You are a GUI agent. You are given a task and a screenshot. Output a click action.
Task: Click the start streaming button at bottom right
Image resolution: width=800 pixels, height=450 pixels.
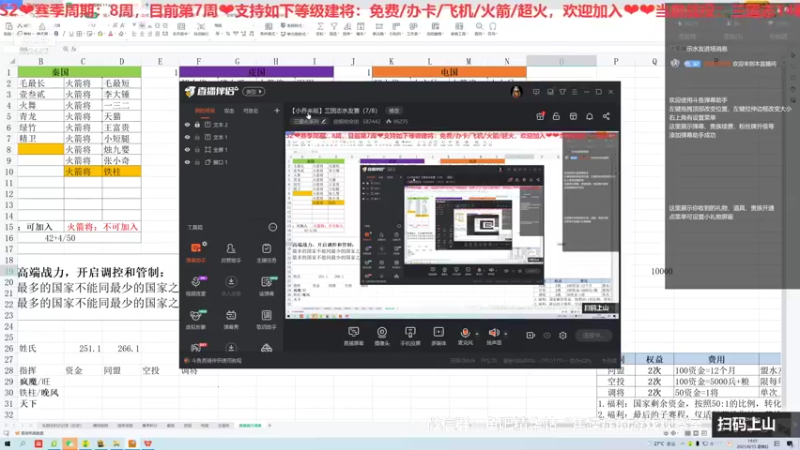(x=593, y=335)
